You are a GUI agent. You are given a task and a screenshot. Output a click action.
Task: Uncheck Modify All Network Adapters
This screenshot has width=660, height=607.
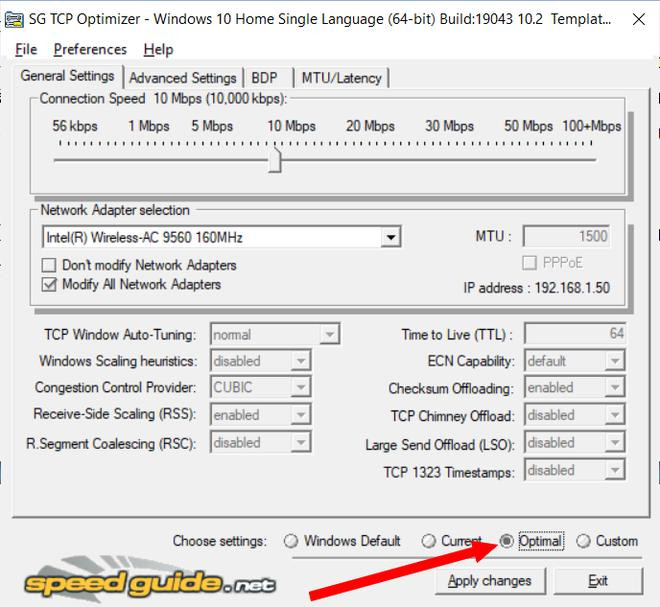pos(48,285)
